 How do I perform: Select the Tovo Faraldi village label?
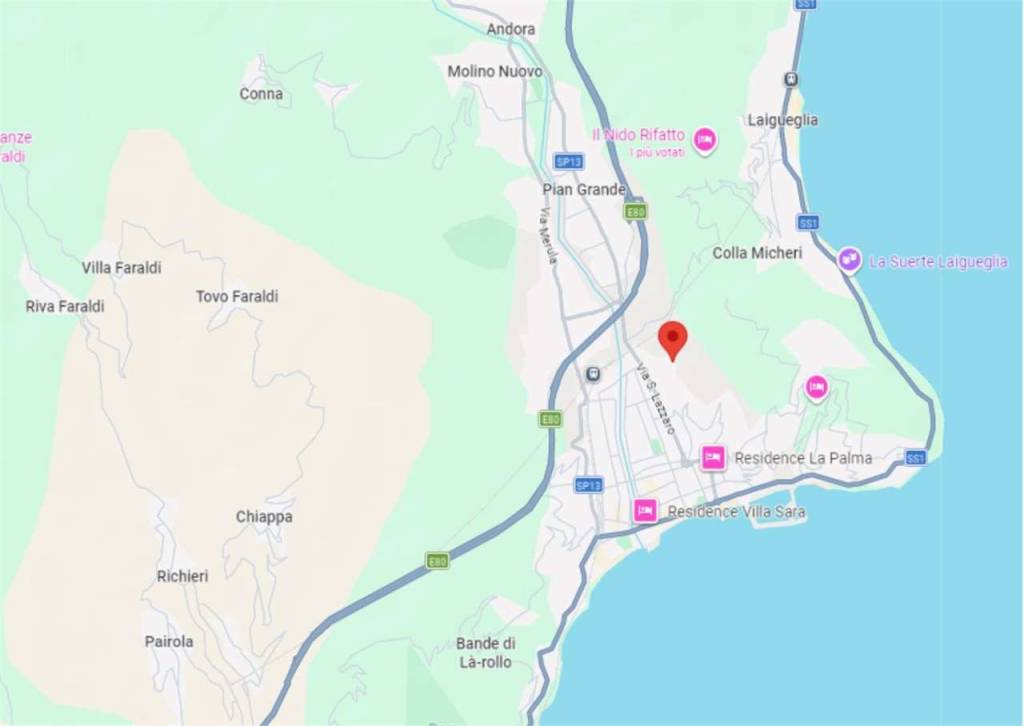(x=237, y=296)
